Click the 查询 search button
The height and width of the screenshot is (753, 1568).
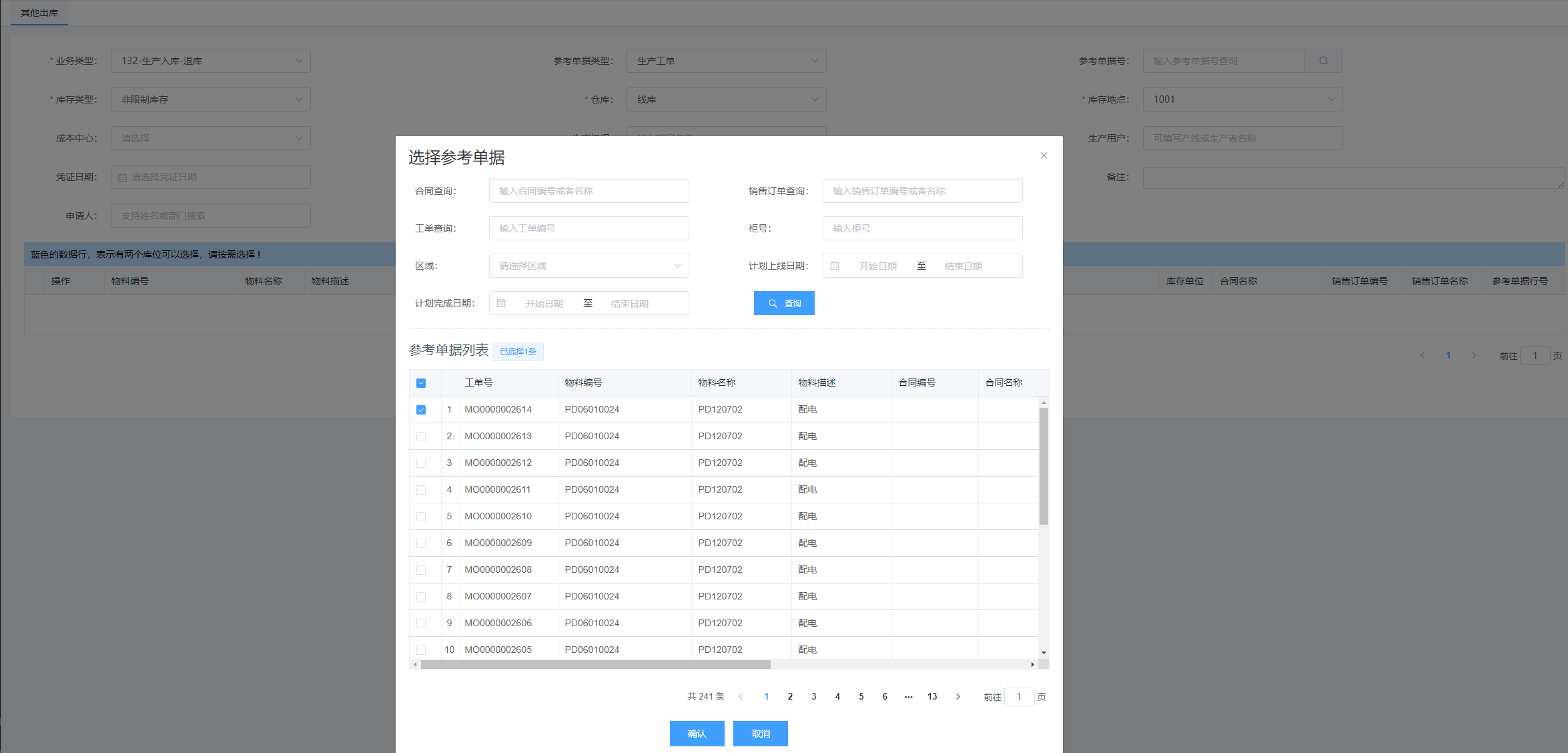point(784,303)
